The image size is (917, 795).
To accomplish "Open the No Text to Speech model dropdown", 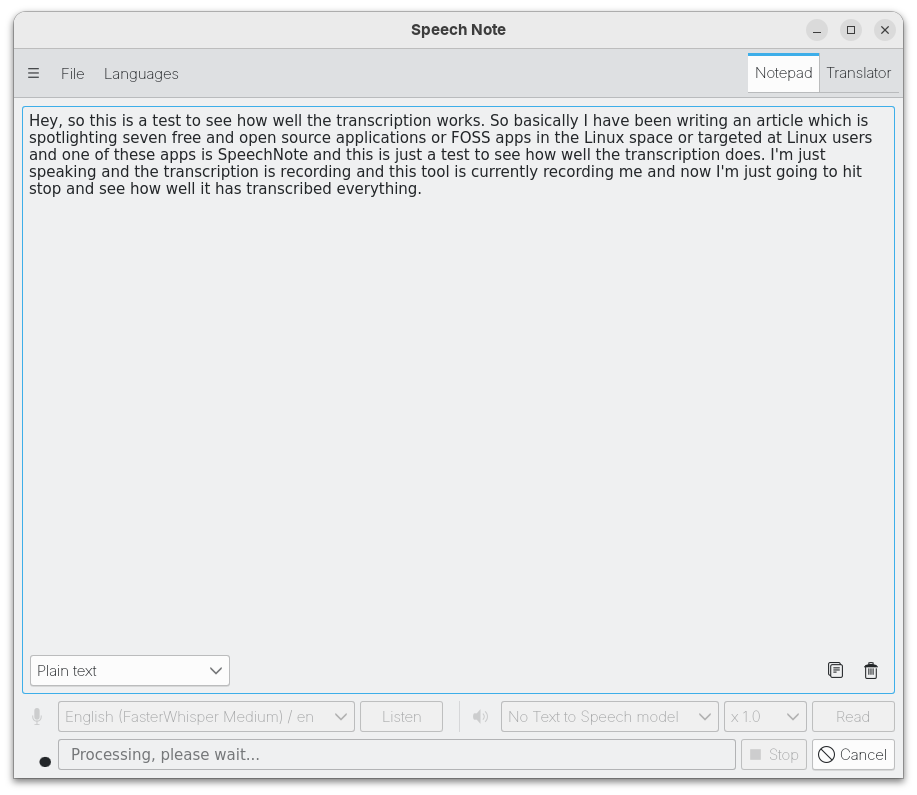I will point(609,717).
